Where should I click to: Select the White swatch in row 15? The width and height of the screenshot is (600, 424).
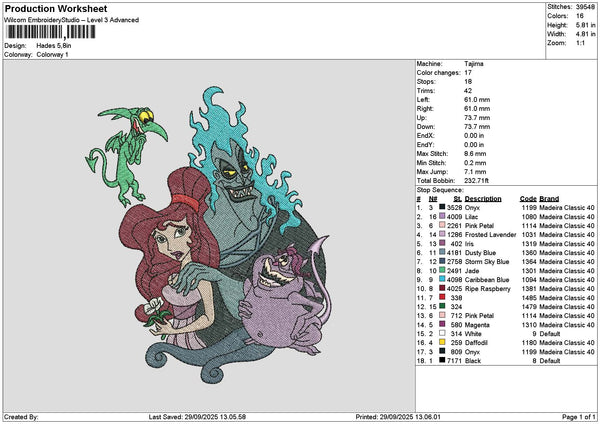(442, 334)
